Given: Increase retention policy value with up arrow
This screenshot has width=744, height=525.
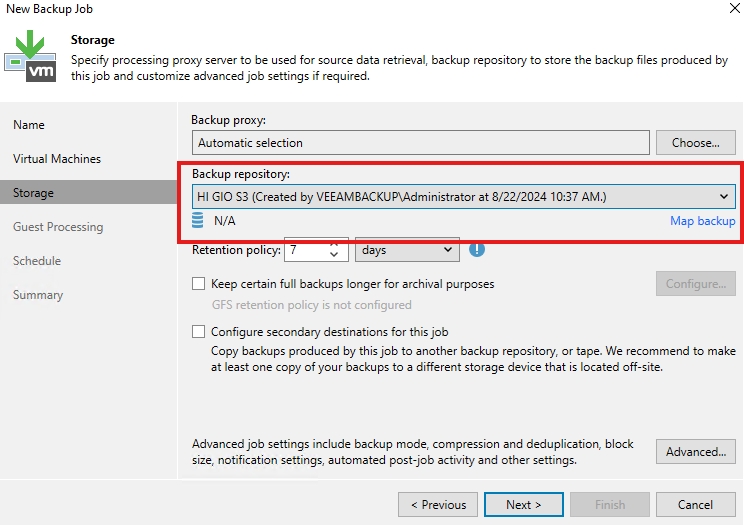Looking at the screenshot, I should [334, 244].
